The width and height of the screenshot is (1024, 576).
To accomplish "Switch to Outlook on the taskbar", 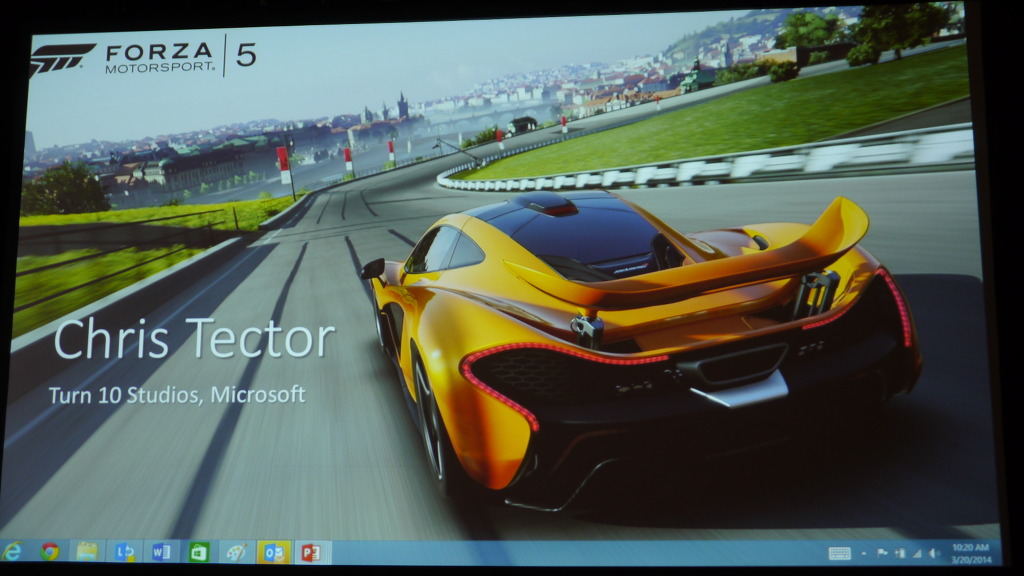I will [x=274, y=553].
